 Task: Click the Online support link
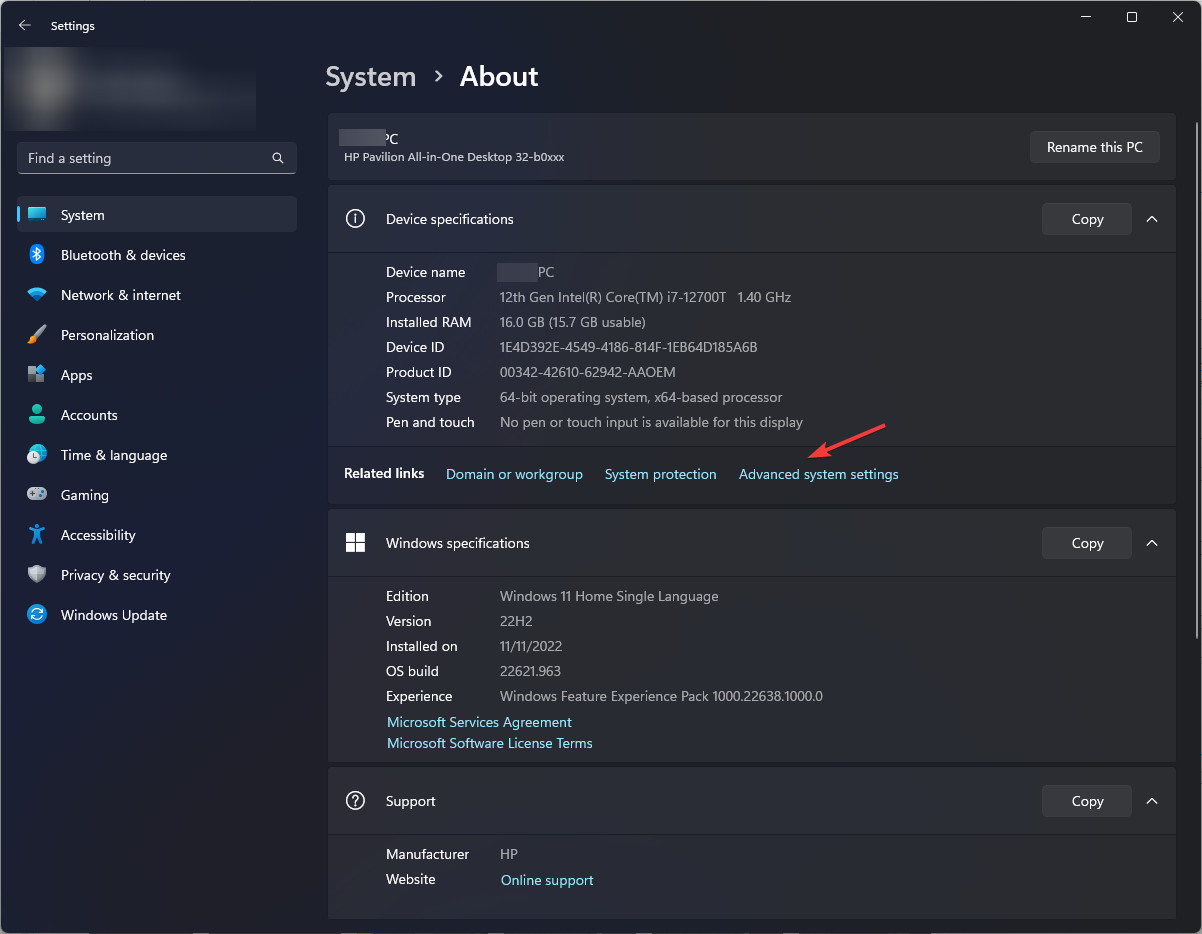[547, 880]
